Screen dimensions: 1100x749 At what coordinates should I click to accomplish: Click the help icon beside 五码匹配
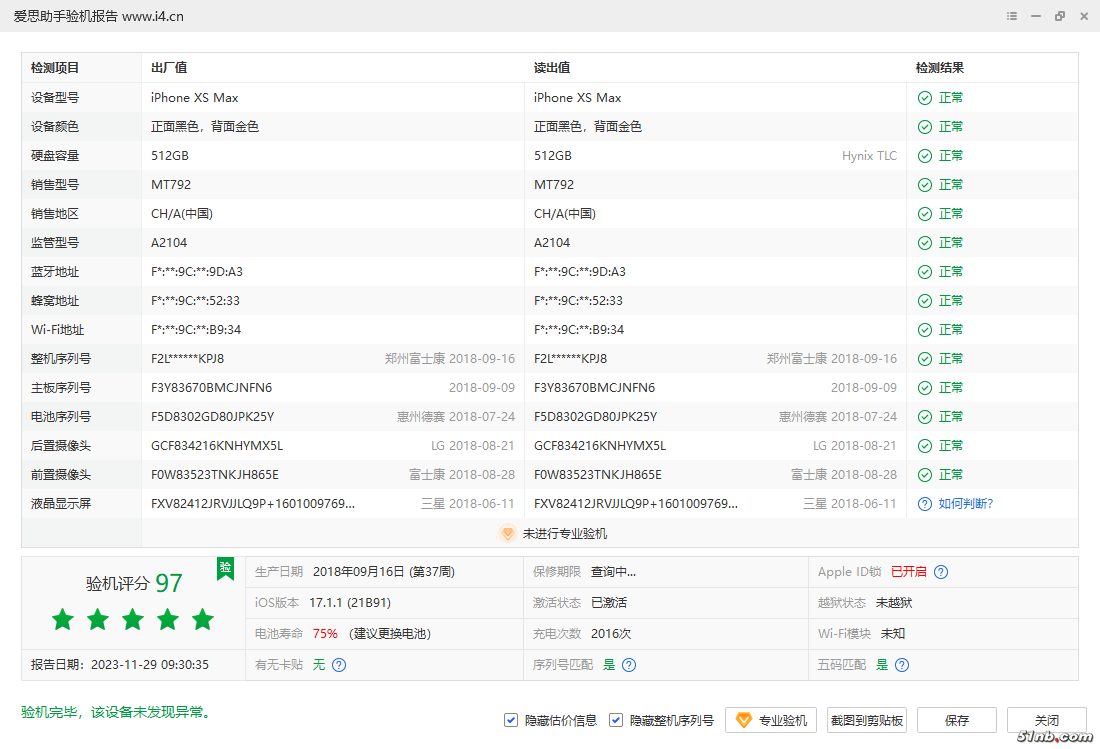tap(902, 664)
